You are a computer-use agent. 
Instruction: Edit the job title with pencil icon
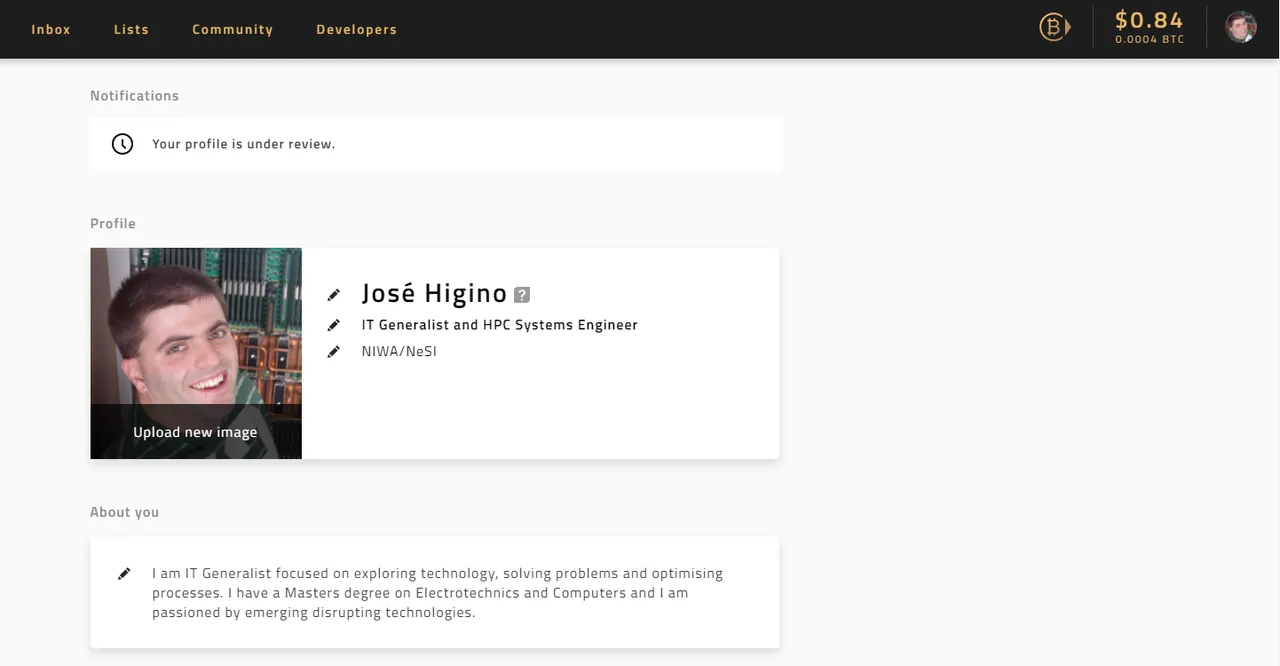tap(334, 325)
